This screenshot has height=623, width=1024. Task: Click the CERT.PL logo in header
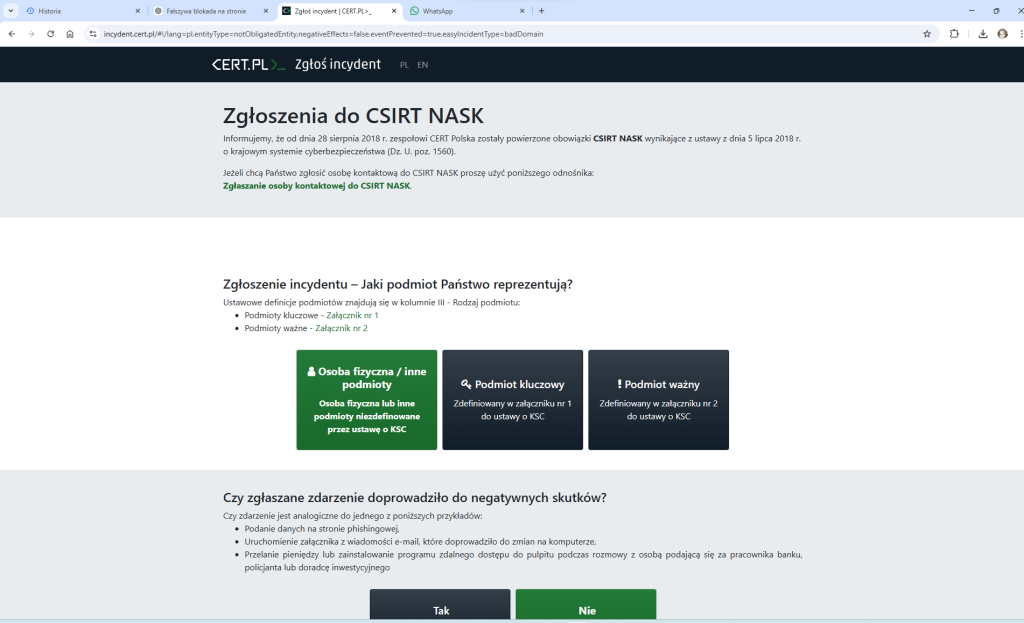[248, 64]
